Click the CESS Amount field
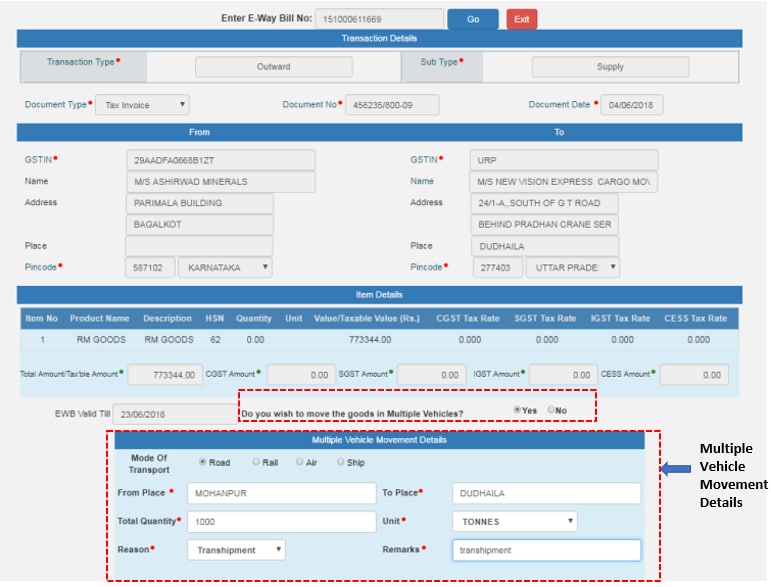771x587 pixels. coord(694,375)
